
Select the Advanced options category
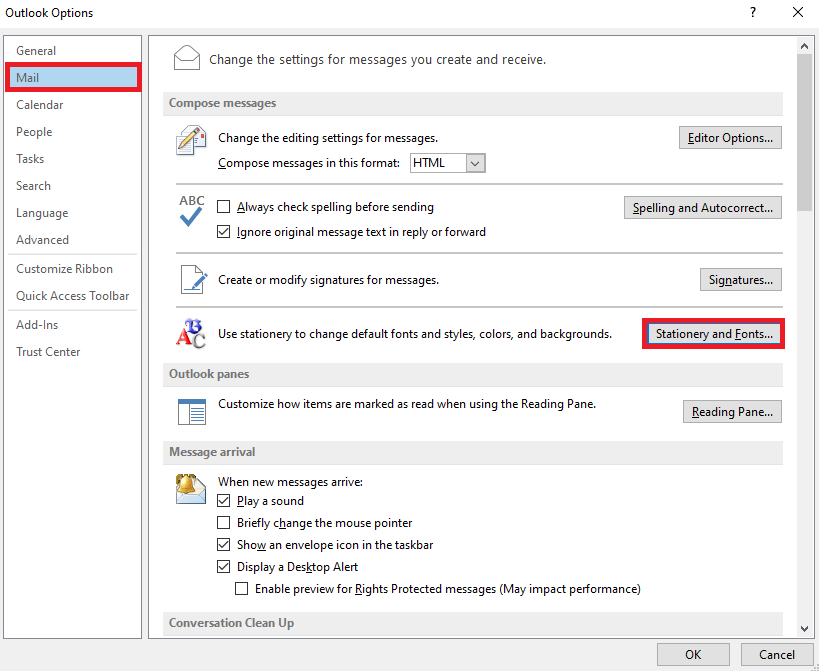(x=42, y=239)
